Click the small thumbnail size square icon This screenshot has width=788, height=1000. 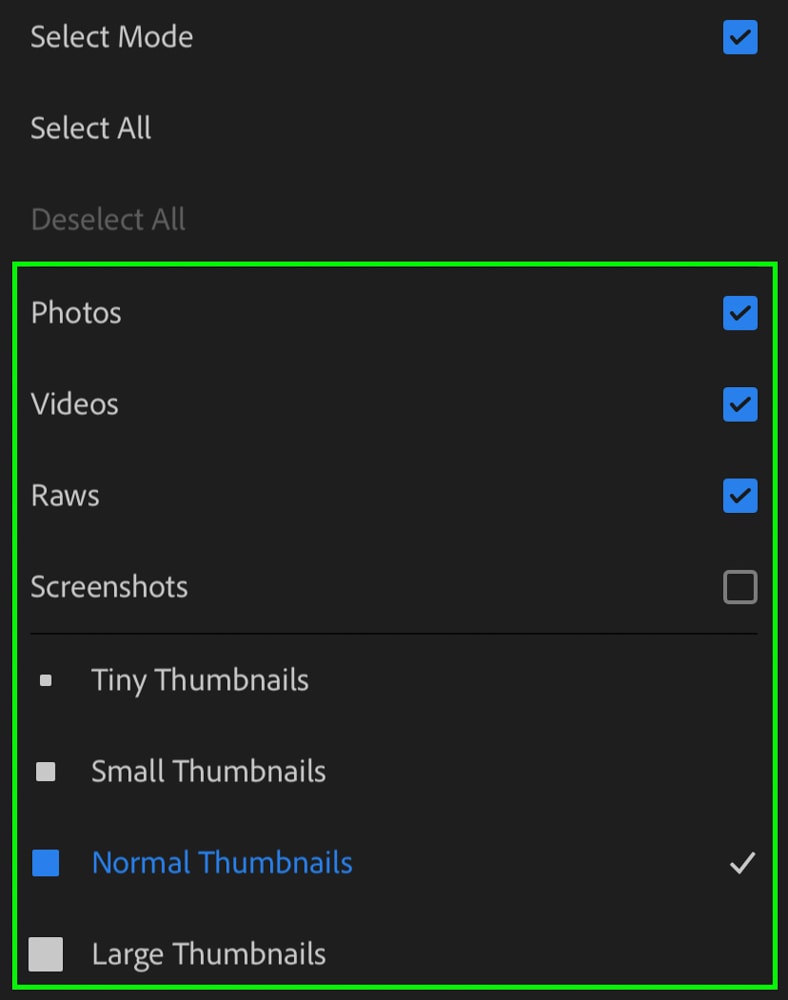click(45, 772)
